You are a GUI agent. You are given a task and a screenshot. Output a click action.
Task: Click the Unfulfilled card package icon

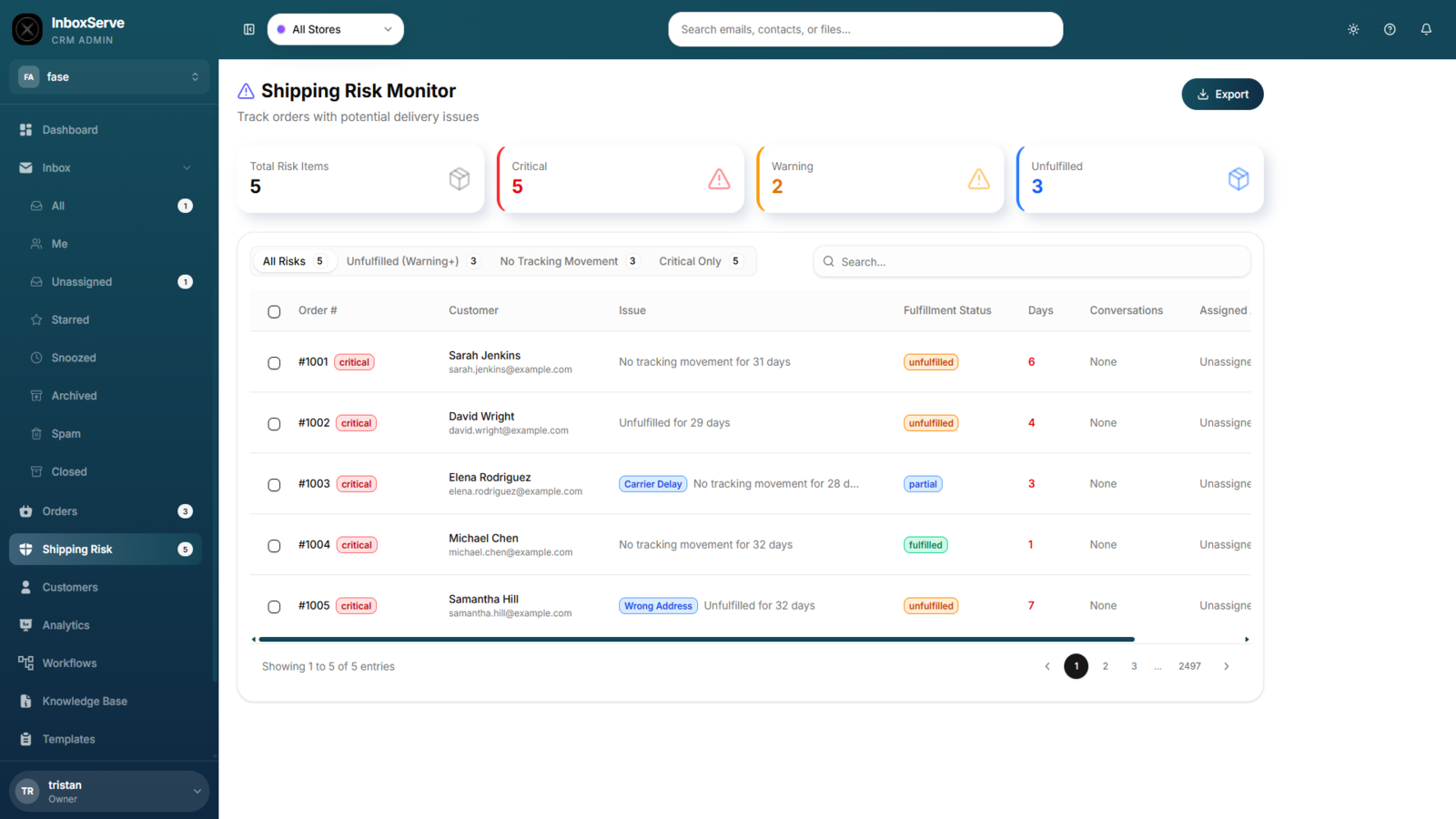[1239, 179]
